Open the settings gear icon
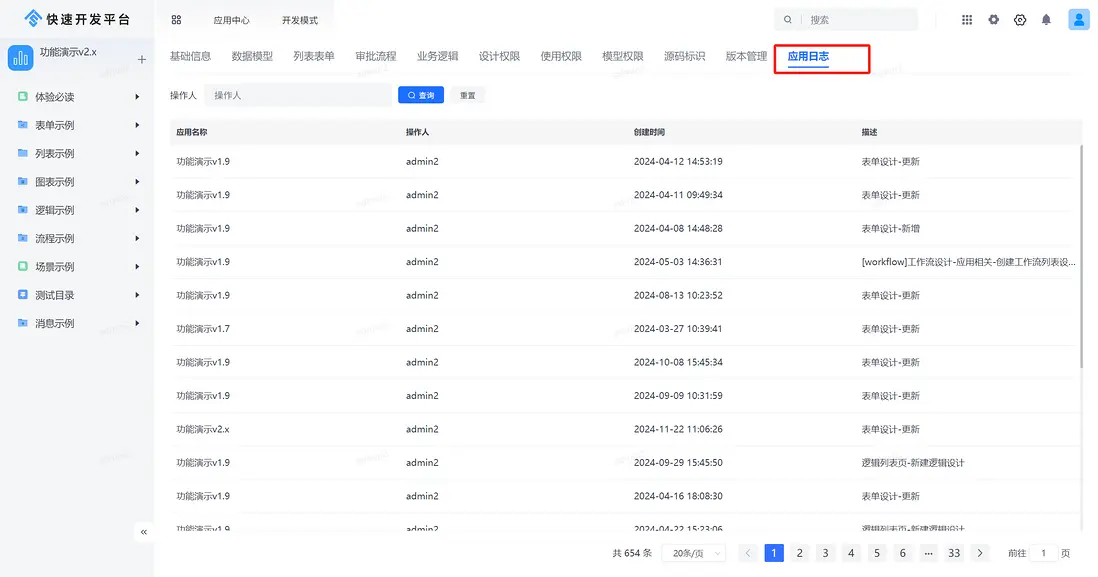This screenshot has width=1098, height=577. tap(1020, 20)
